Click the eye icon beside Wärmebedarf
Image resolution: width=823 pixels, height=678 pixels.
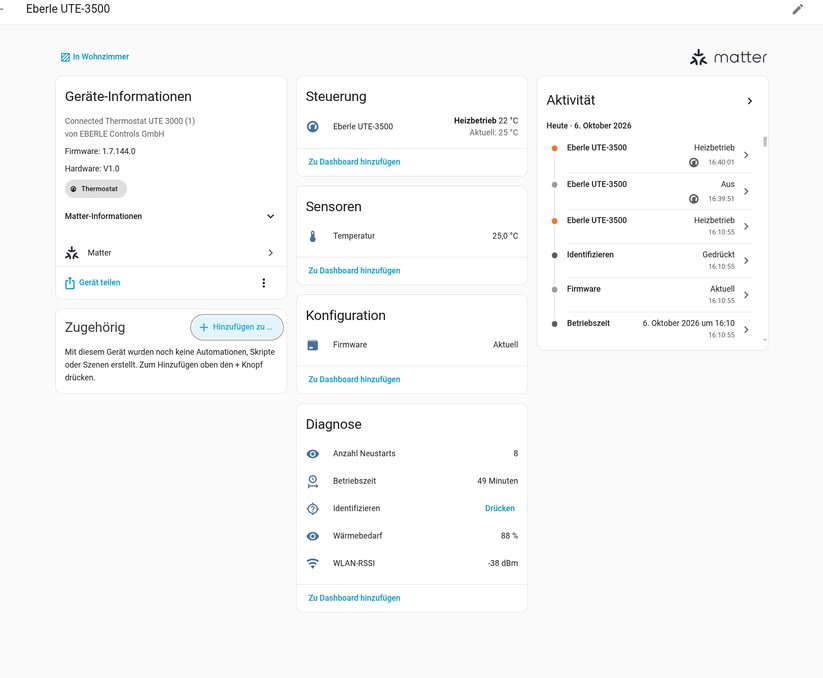(313, 536)
